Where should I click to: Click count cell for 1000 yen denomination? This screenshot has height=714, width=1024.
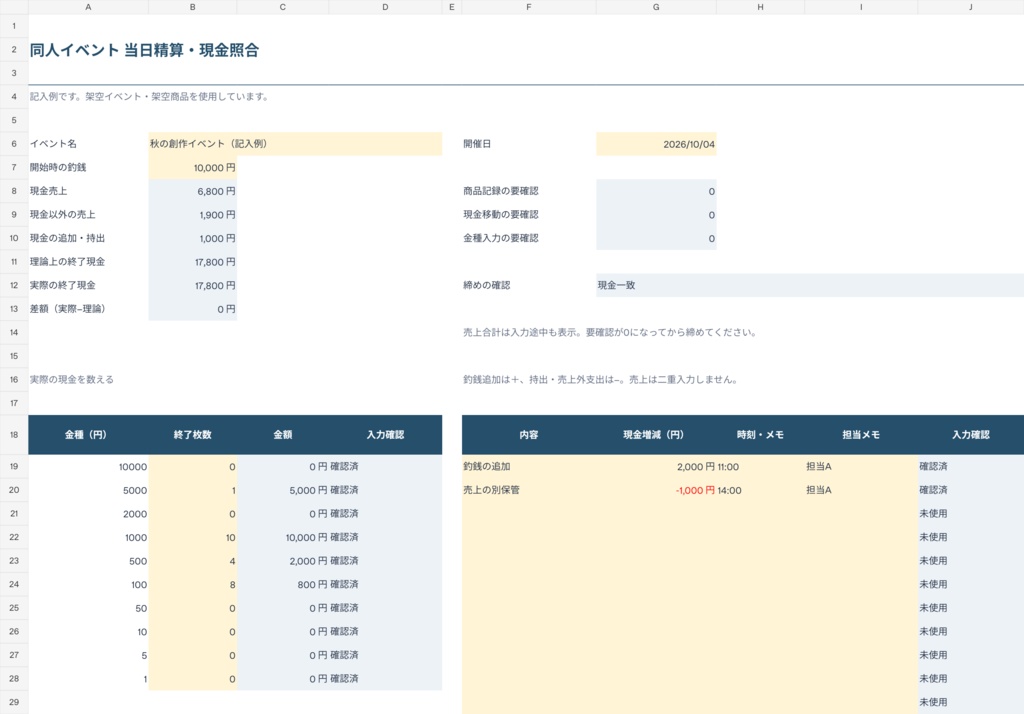point(193,537)
